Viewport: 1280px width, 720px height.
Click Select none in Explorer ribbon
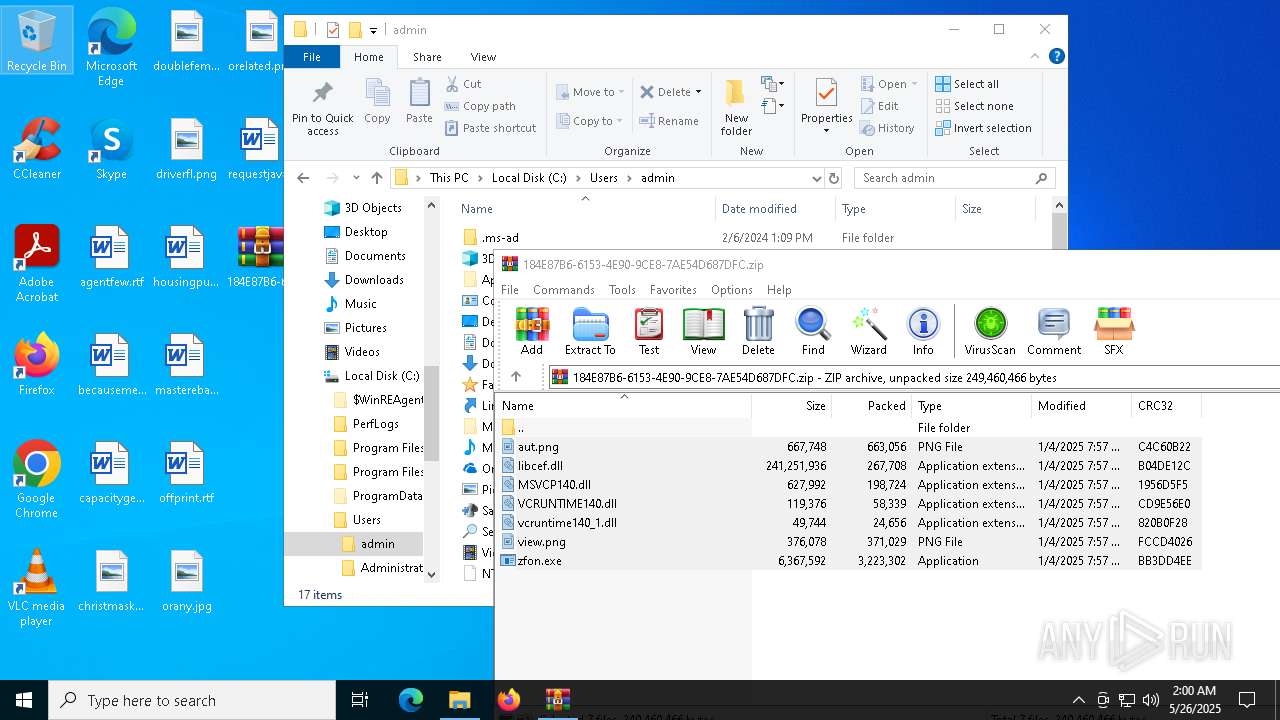pyautogui.click(x=974, y=106)
